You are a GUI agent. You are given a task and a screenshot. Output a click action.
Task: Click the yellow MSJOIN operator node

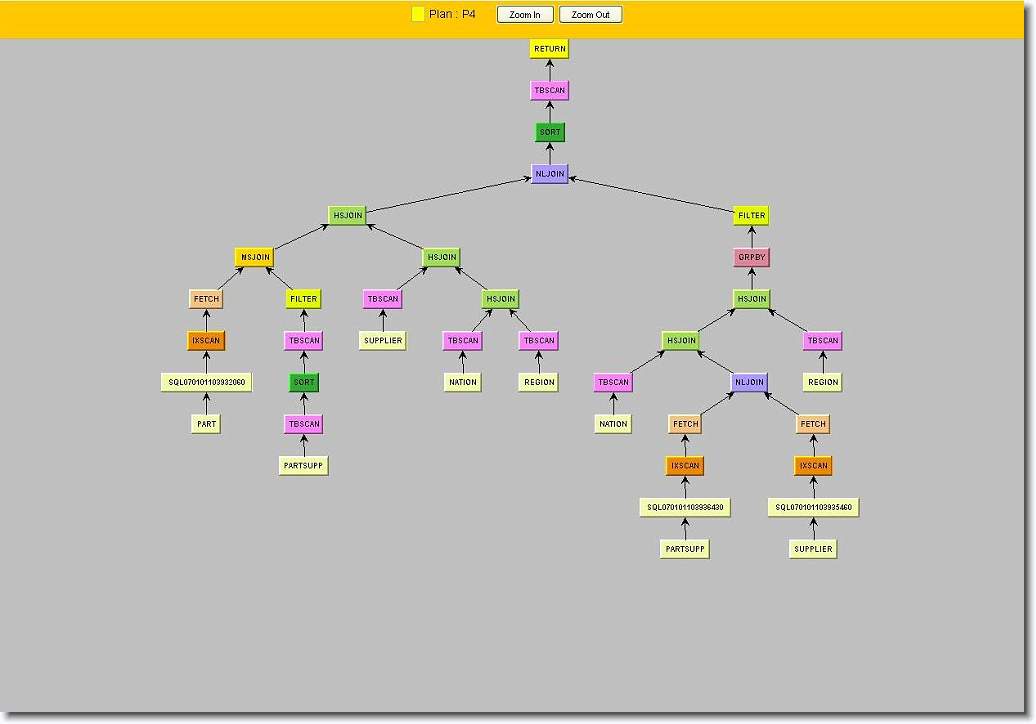pyautogui.click(x=254, y=257)
